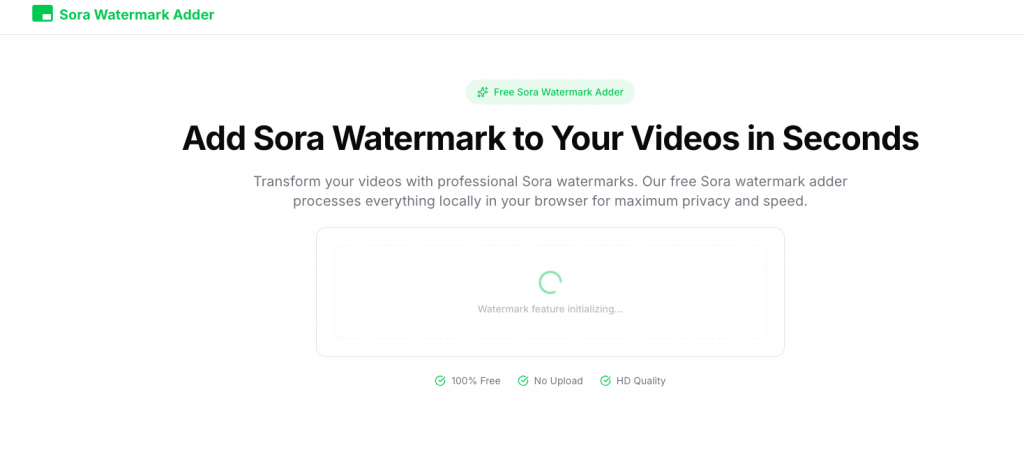Screen dimensions: 1024x470
Task: Open the Sora Watermark Adder home link text
Action: pos(136,14)
